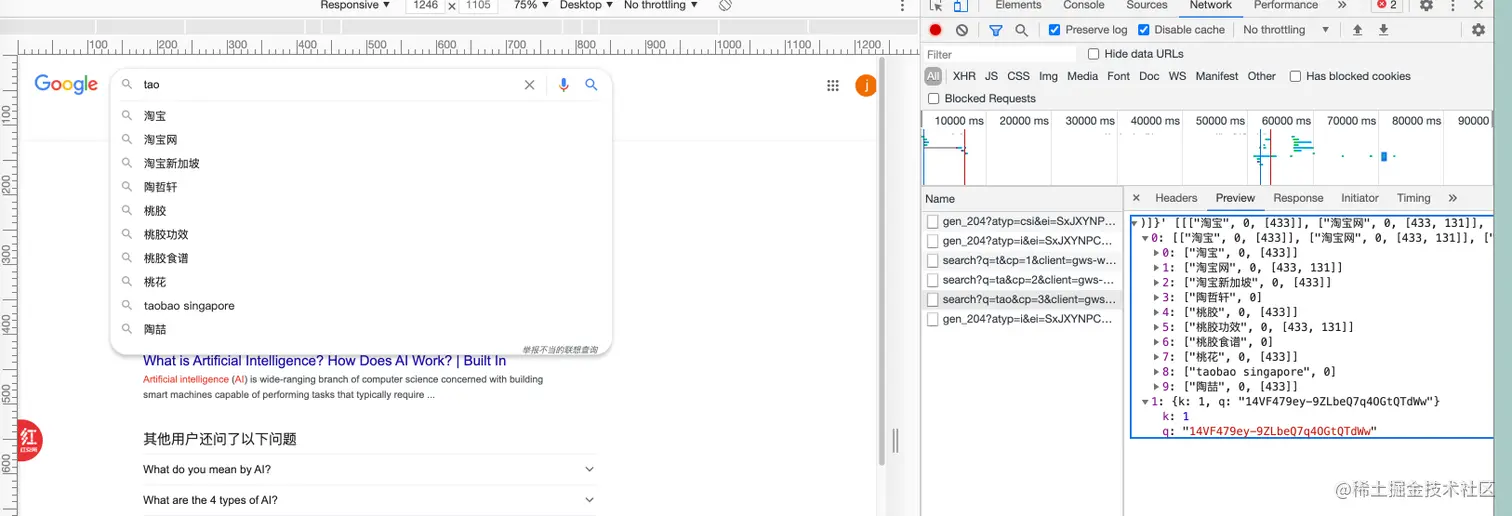Clear the network log
The image size is (1512, 516).
pyautogui.click(x=962, y=30)
